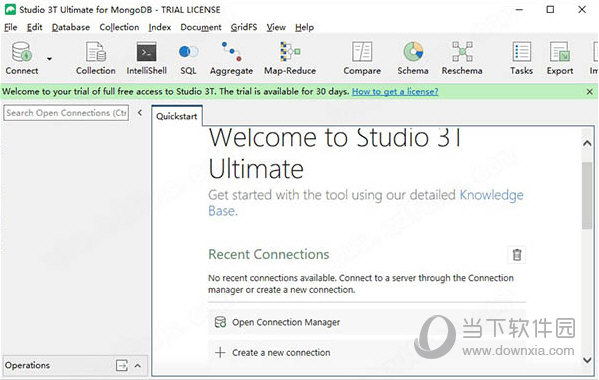Screen dimensions: 599x380
Task: Expand the Operations panel with its chevron
Action: [138, 365]
